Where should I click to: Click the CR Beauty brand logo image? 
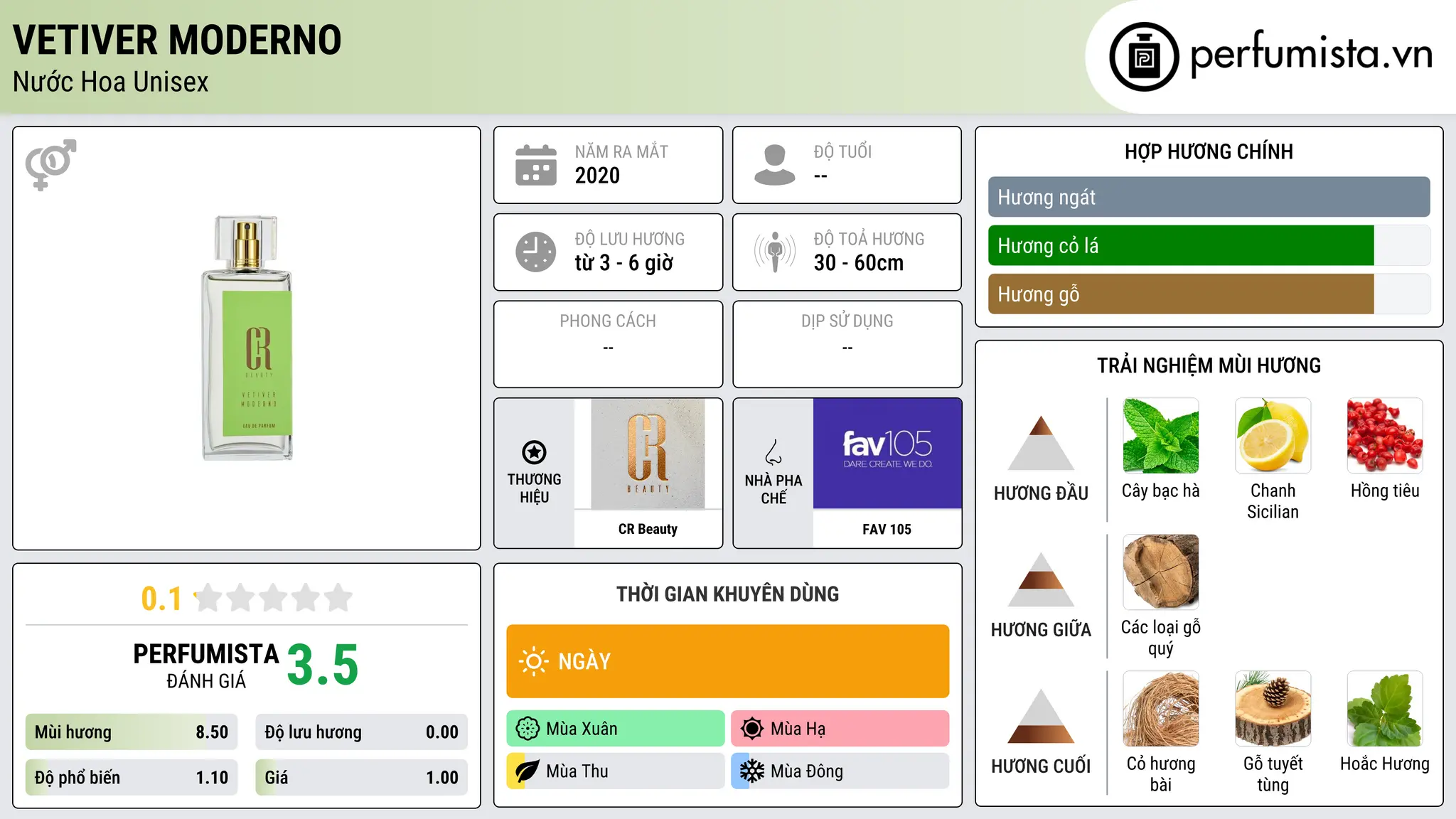point(648,454)
